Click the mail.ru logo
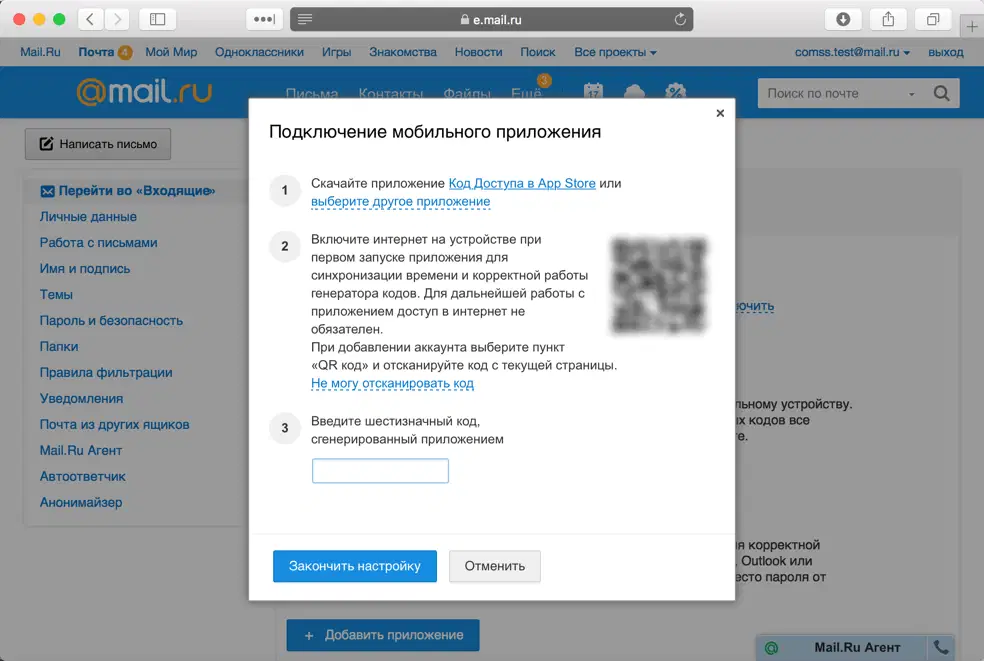Screen dimensions: 984x661 143,91
